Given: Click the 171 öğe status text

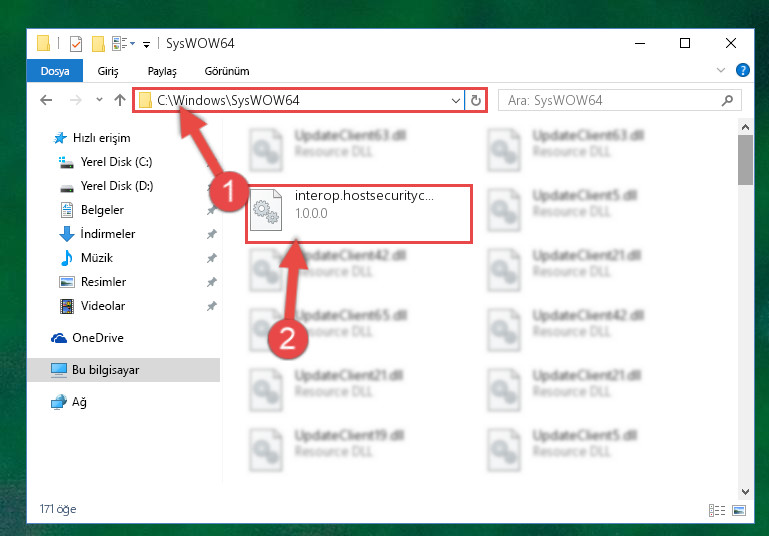Looking at the screenshot, I should [58, 509].
